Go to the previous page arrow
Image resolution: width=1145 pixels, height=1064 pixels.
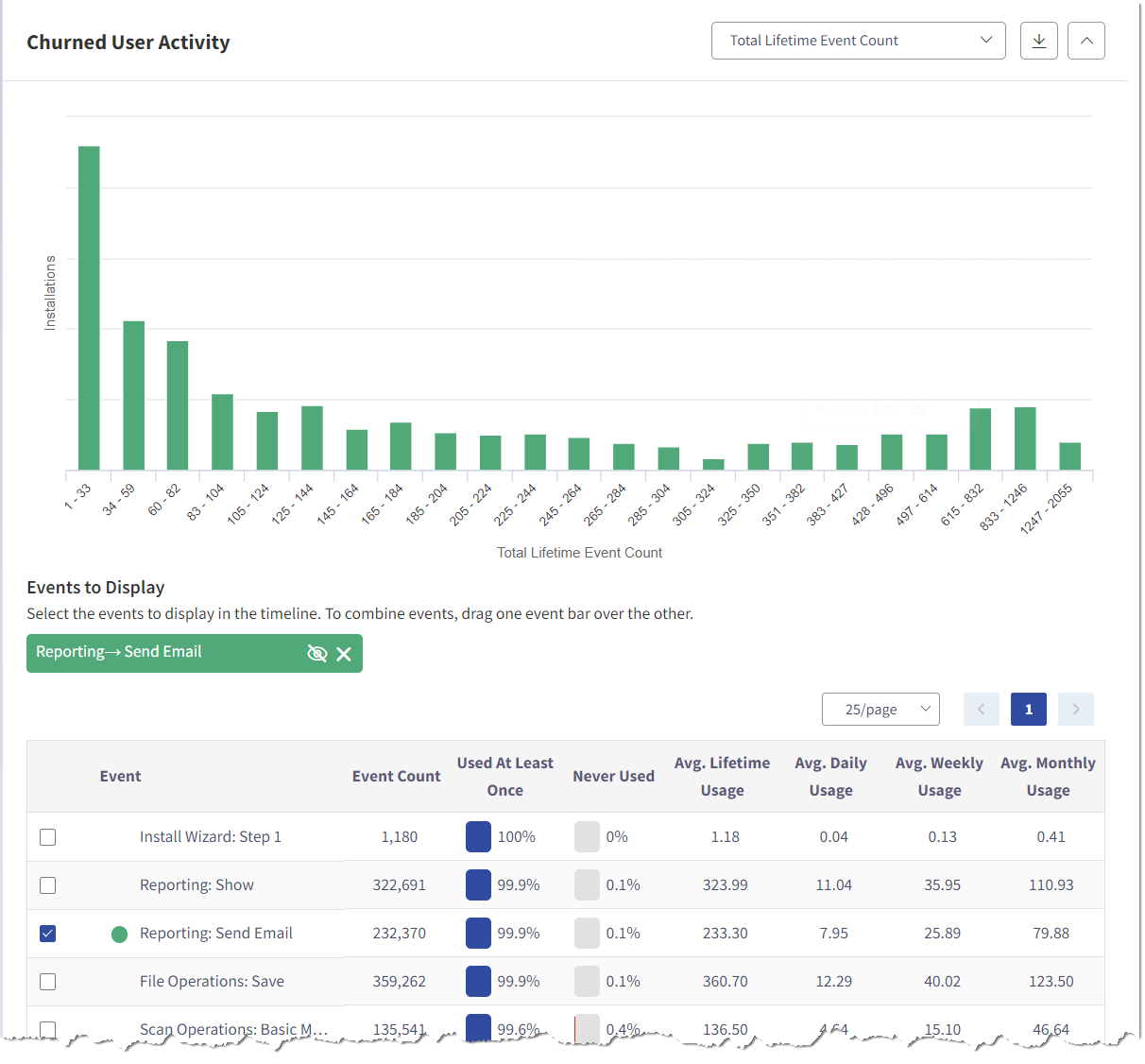click(982, 709)
